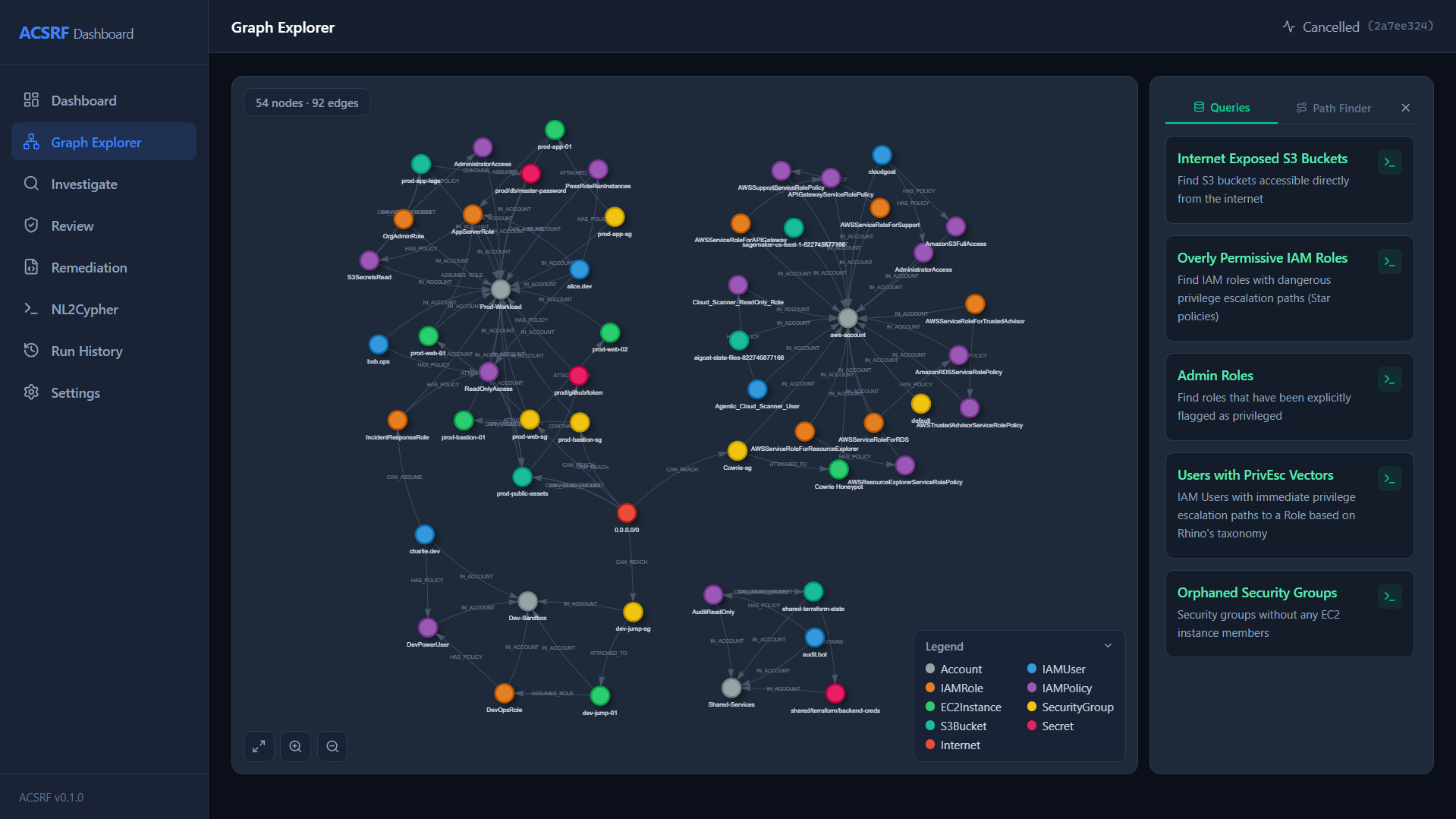Select the 0.0.0.0/0 Internet node
This screenshot has height=819, width=1456.
click(x=627, y=513)
